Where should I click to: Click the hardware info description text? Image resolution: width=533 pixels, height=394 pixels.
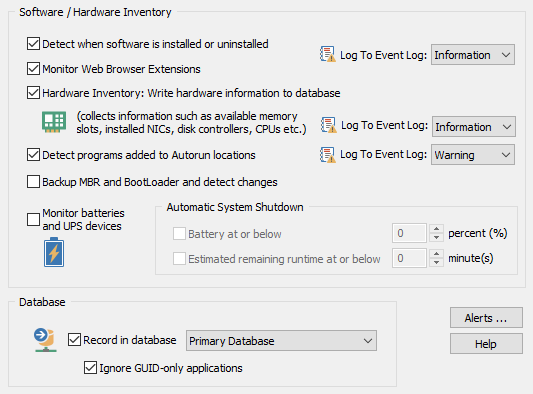point(191,122)
